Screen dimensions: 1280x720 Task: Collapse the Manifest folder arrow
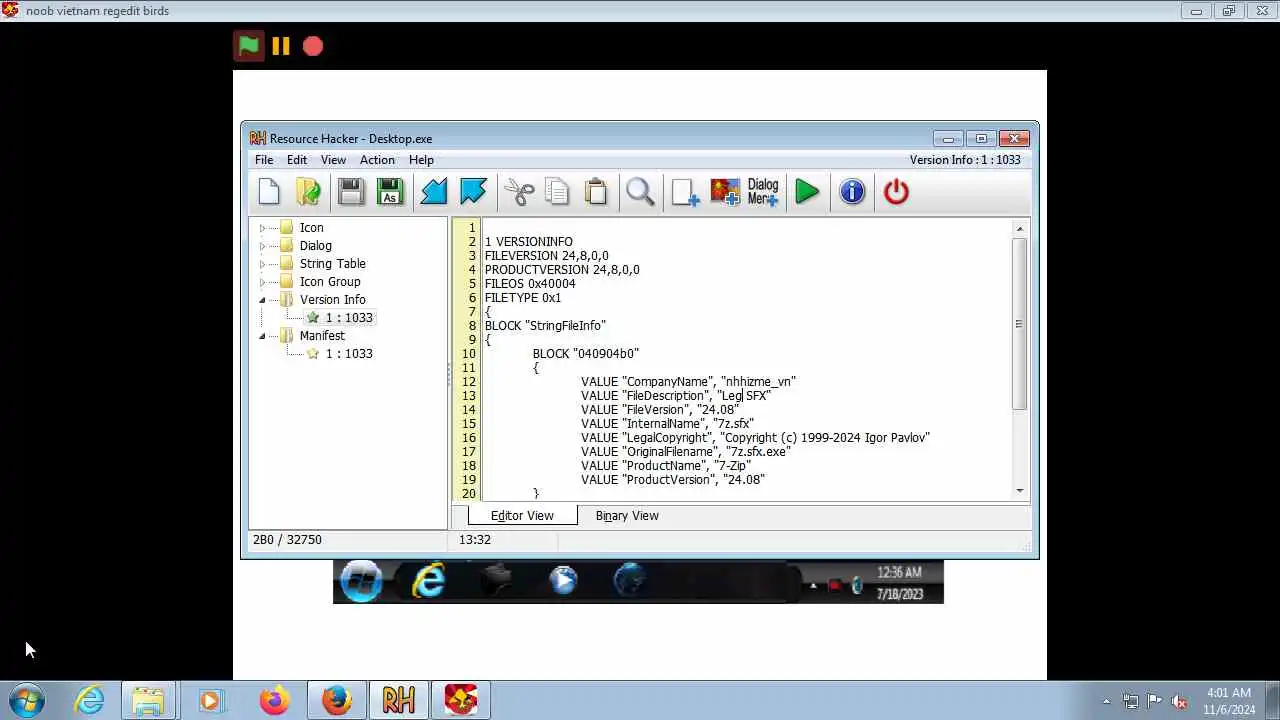262,336
